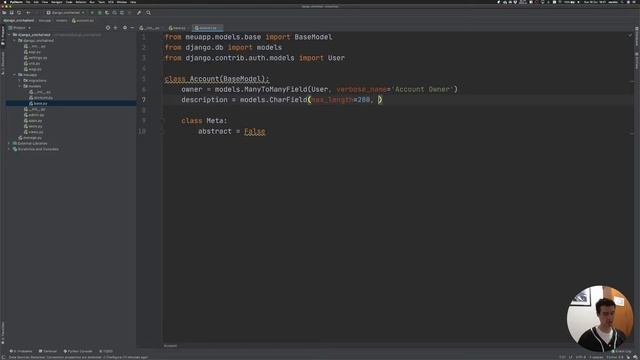Image resolution: width=640 pixels, height=360 pixels.
Task: Open settings via the wrench icon
Action: 139,13
